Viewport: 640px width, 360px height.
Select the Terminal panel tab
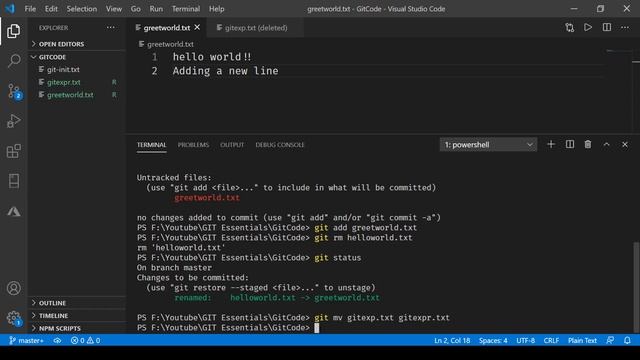tap(151, 145)
